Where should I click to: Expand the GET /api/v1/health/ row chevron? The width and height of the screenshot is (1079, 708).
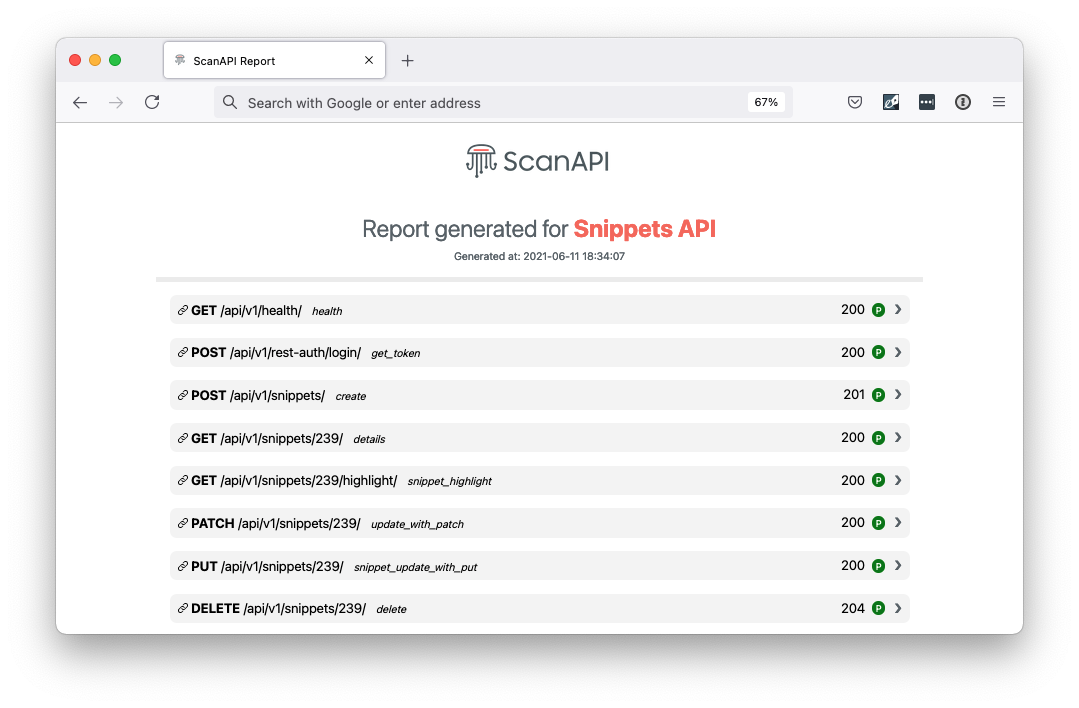pos(898,310)
